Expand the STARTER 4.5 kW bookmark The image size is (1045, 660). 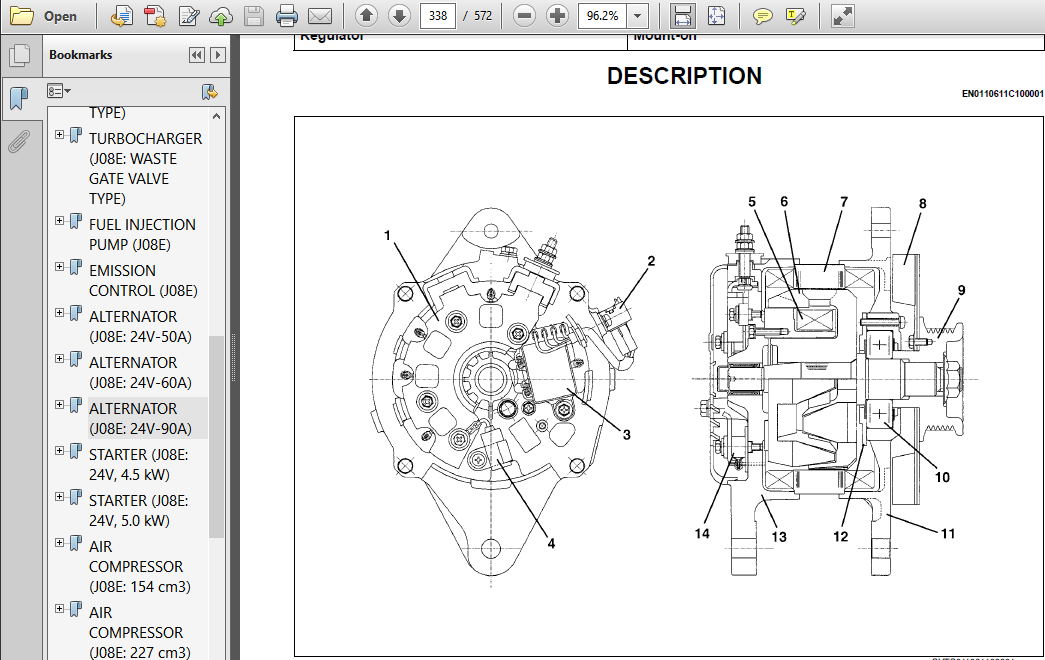pos(59,451)
